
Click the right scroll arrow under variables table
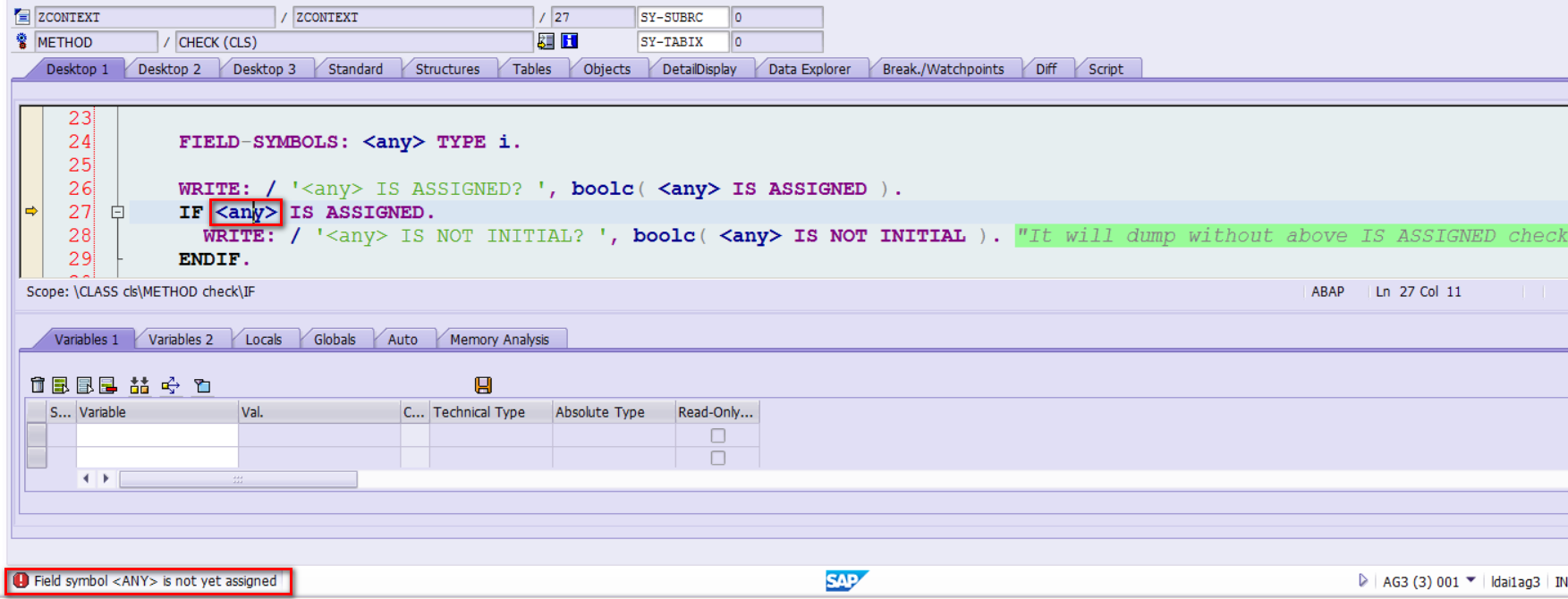[x=106, y=479]
